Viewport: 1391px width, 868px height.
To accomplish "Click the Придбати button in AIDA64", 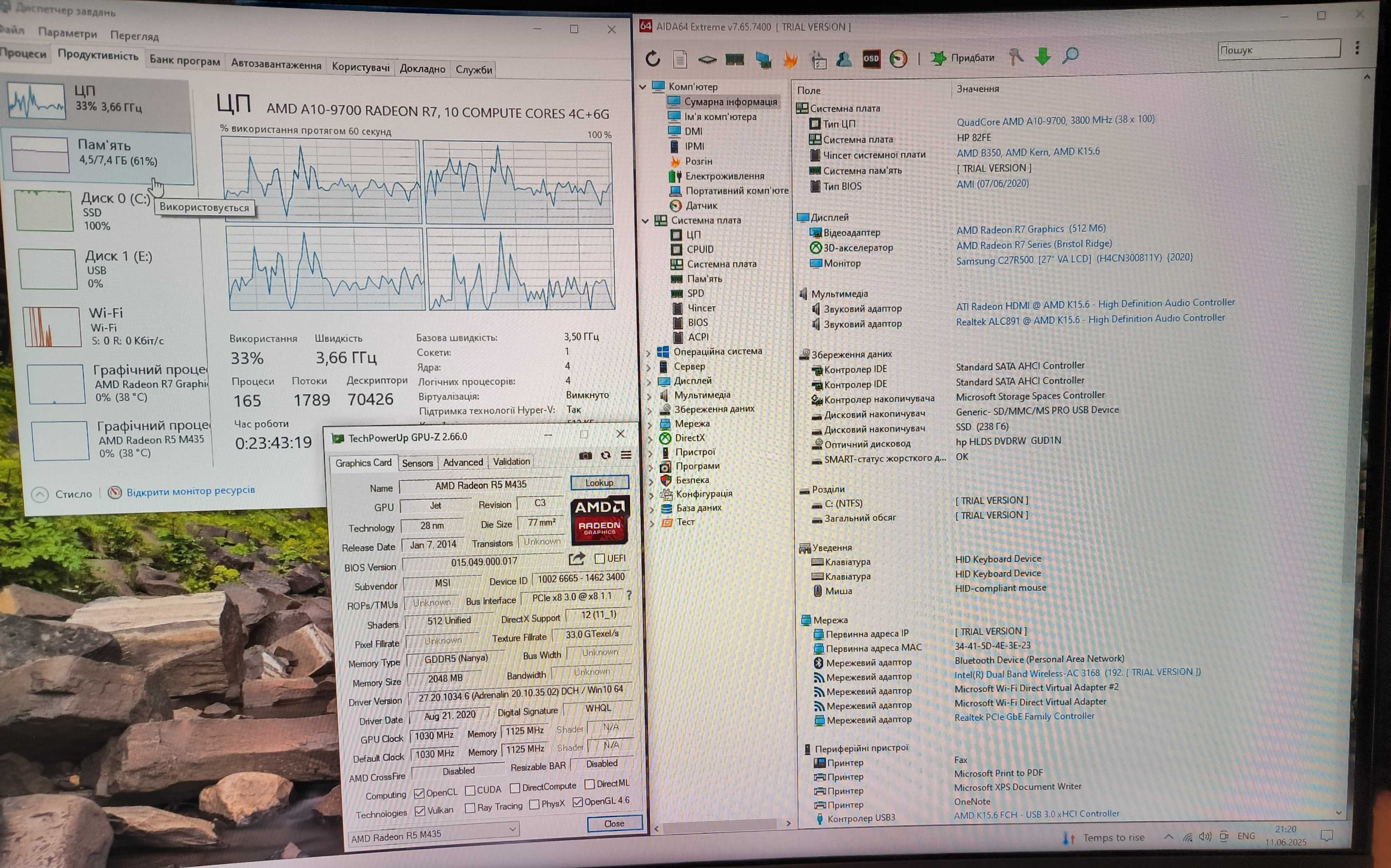I will click(x=962, y=57).
